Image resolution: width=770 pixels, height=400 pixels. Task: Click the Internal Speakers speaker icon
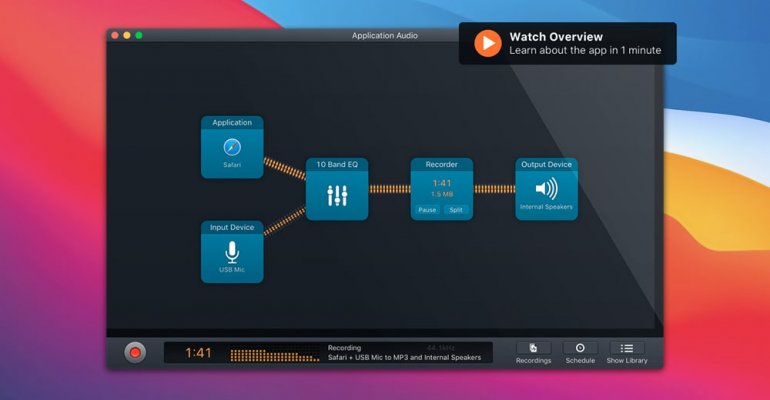546,188
